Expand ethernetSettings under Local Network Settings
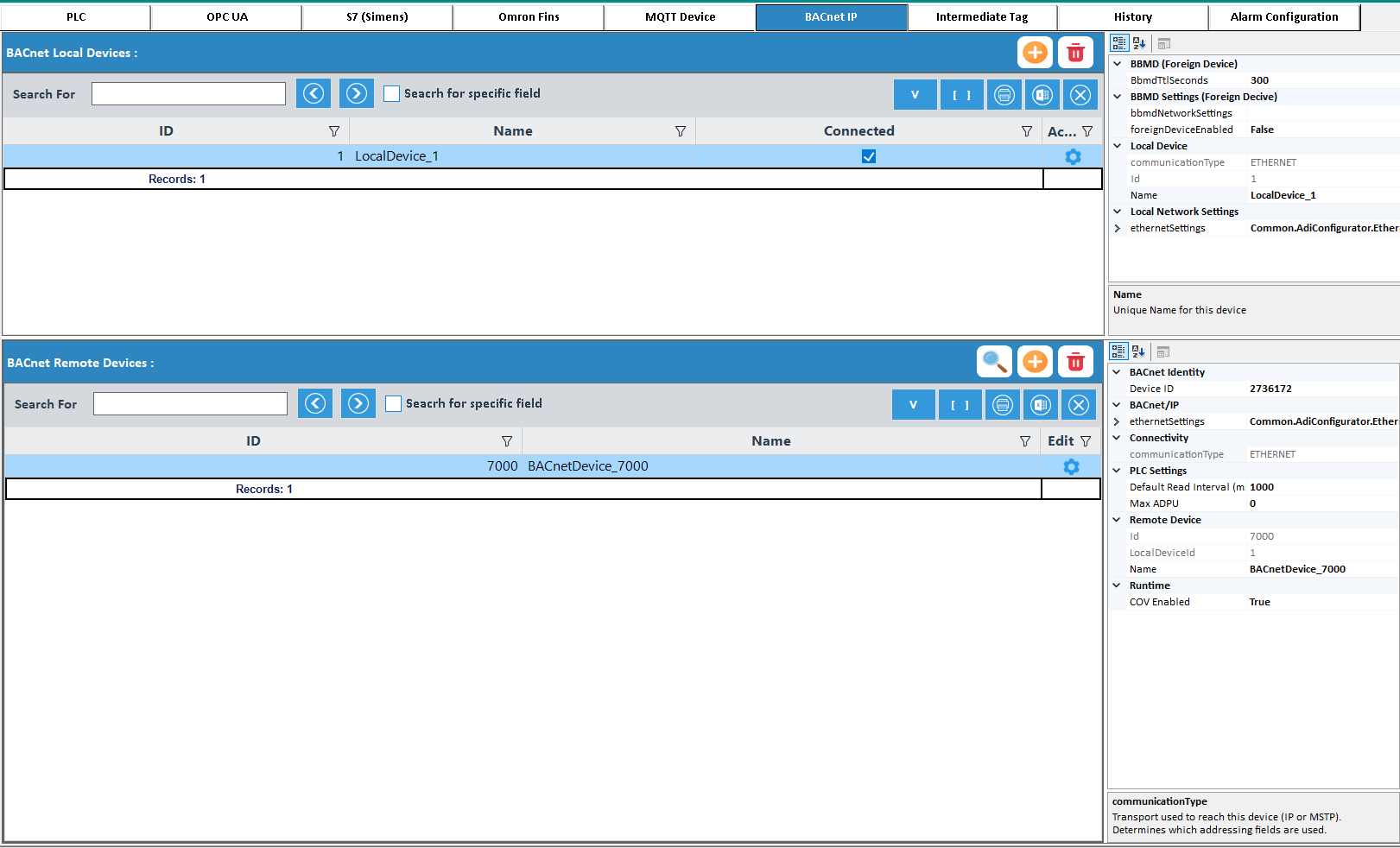This screenshot has height=848, width=1400. (1118, 228)
